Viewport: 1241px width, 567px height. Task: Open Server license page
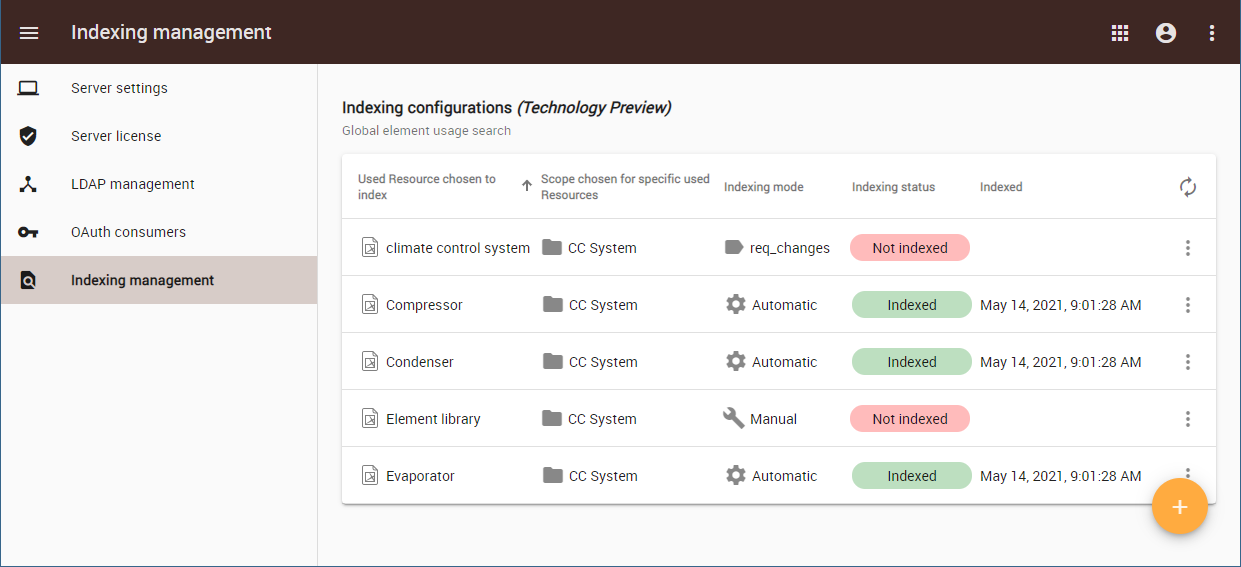click(116, 136)
